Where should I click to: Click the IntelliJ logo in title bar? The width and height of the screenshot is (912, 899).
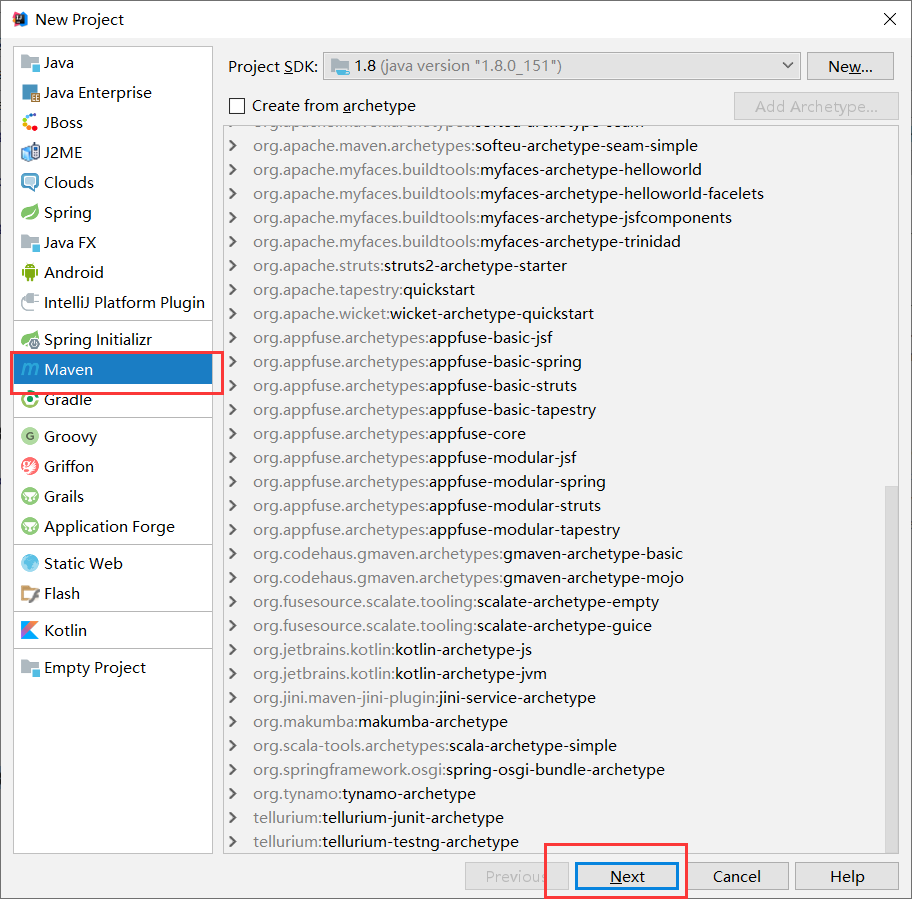pyautogui.click(x=20, y=19)
